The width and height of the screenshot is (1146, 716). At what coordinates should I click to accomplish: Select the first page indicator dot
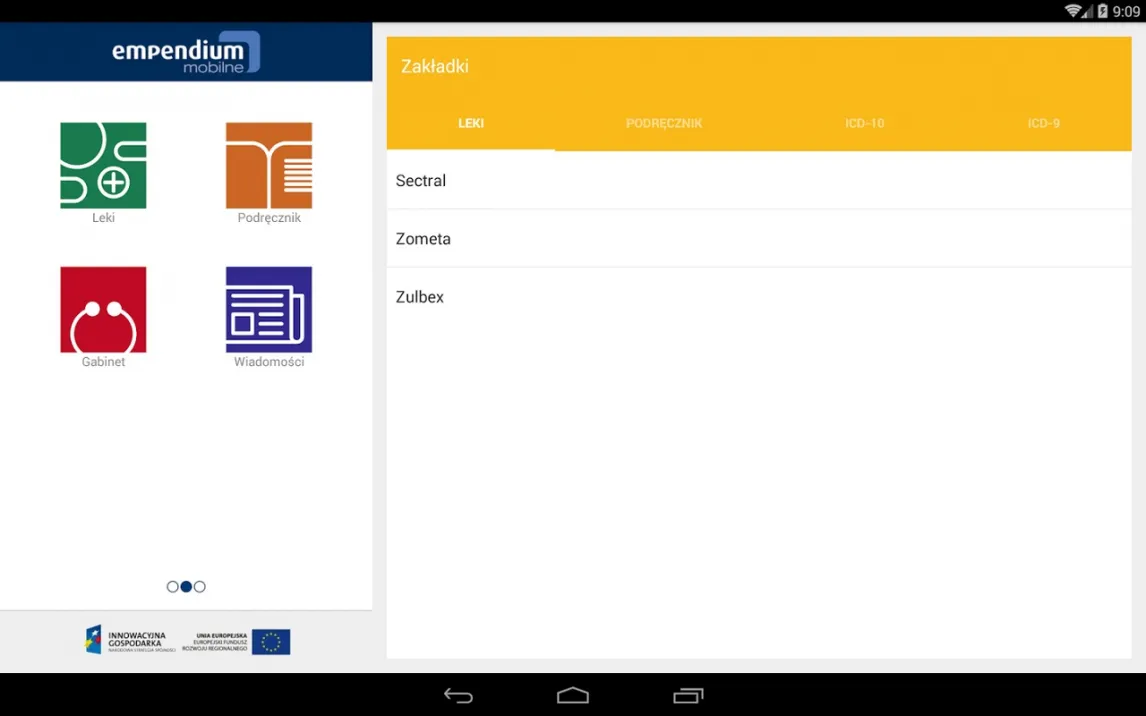coord(173,587)
